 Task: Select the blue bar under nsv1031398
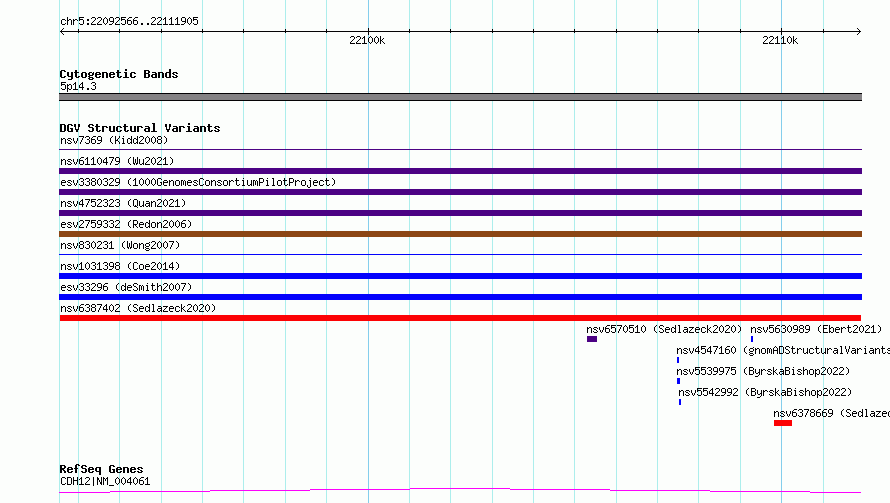pyautogui.click(x=460, y=276)
